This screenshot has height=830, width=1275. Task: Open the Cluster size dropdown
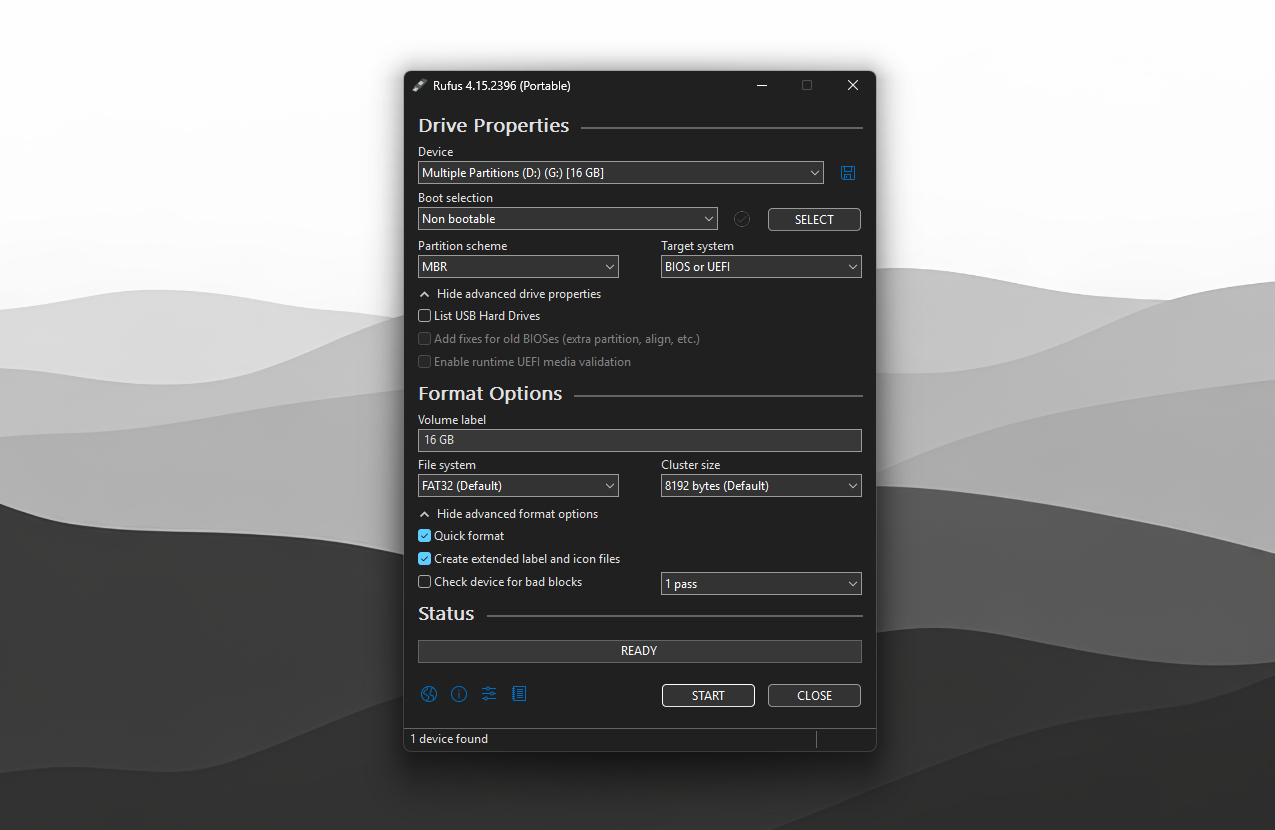[x=761, y=486]
